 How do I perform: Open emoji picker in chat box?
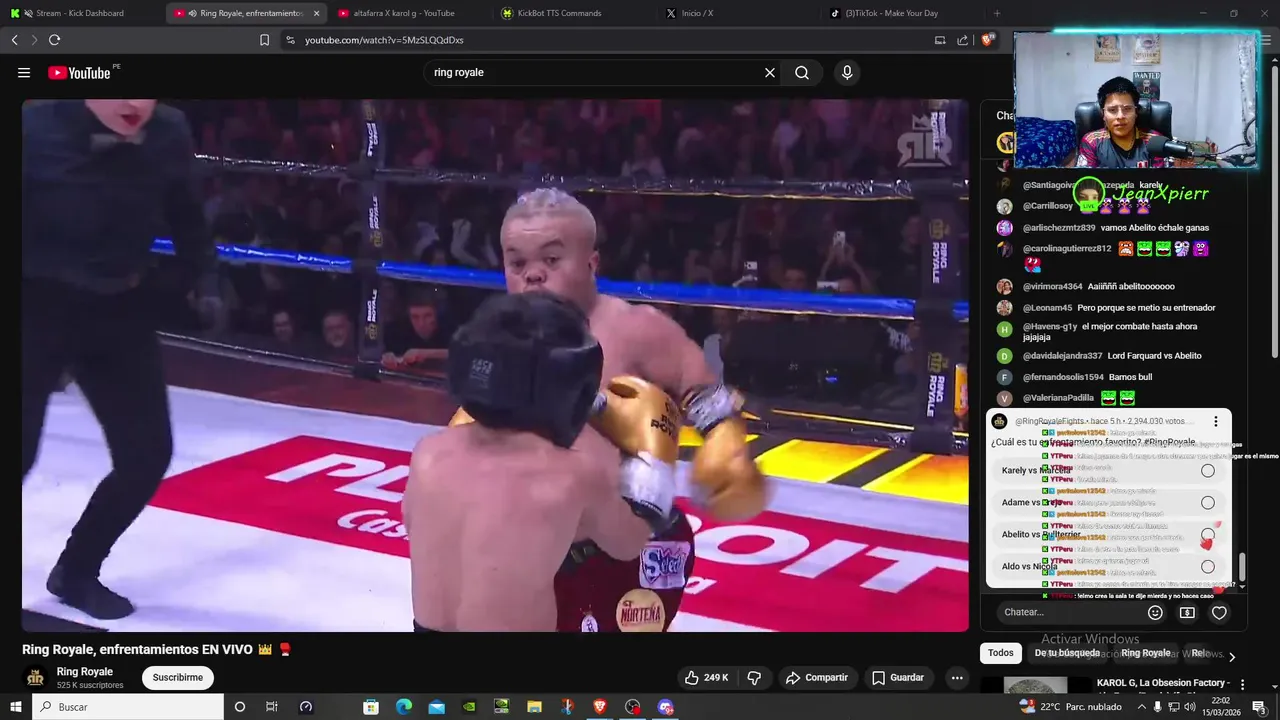click(1155, 612)
